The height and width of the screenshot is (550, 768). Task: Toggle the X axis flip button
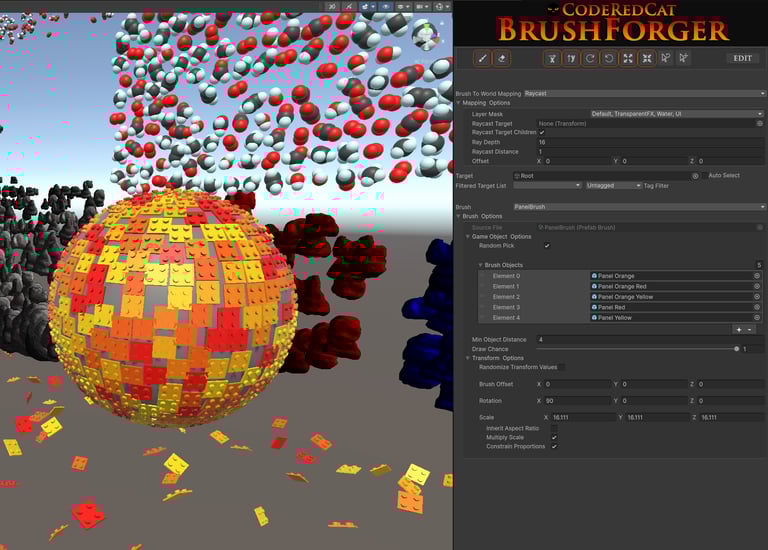[x=552, y=59]
